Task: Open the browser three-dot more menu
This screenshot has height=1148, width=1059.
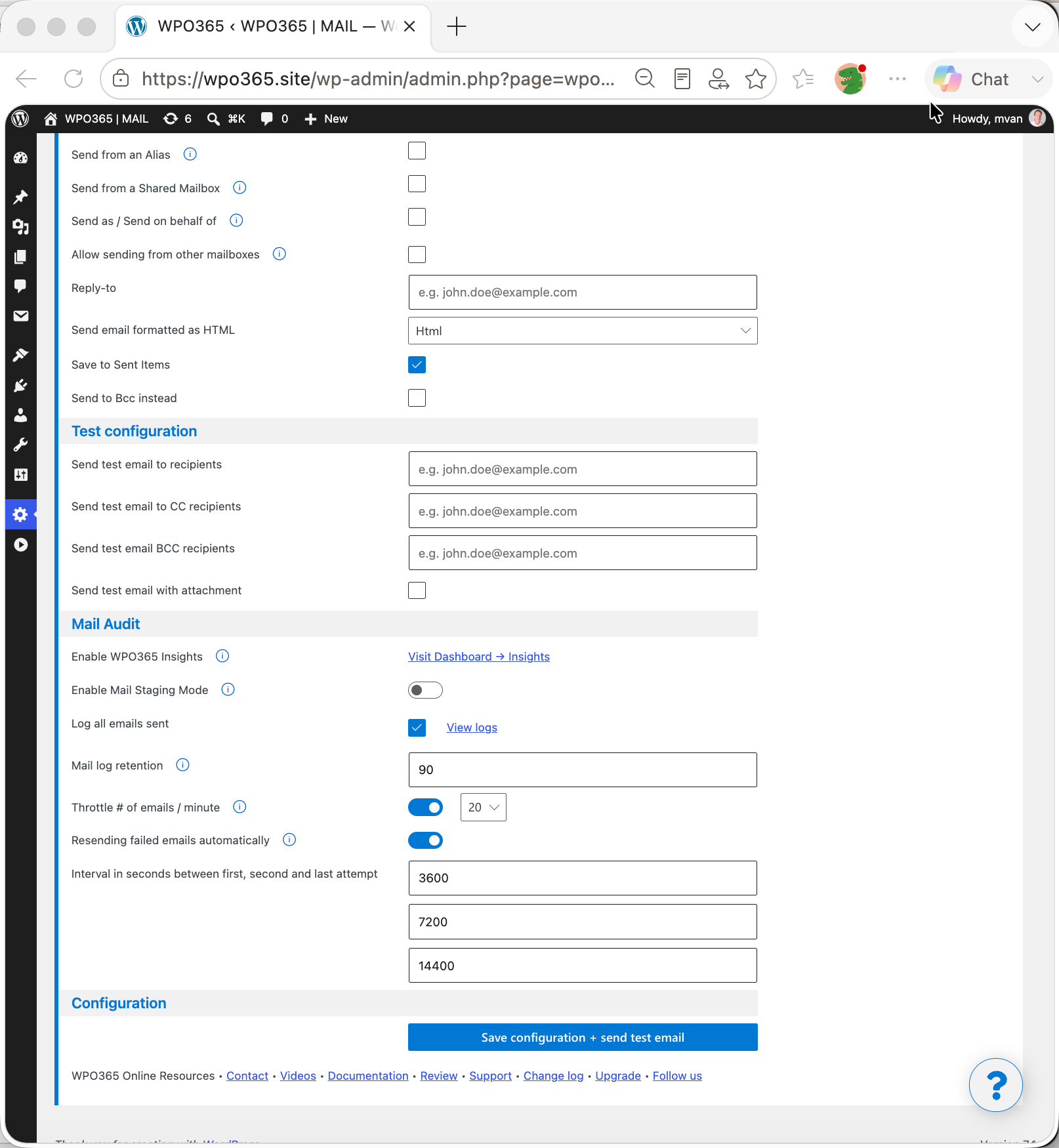Action: tap(897, 79)
